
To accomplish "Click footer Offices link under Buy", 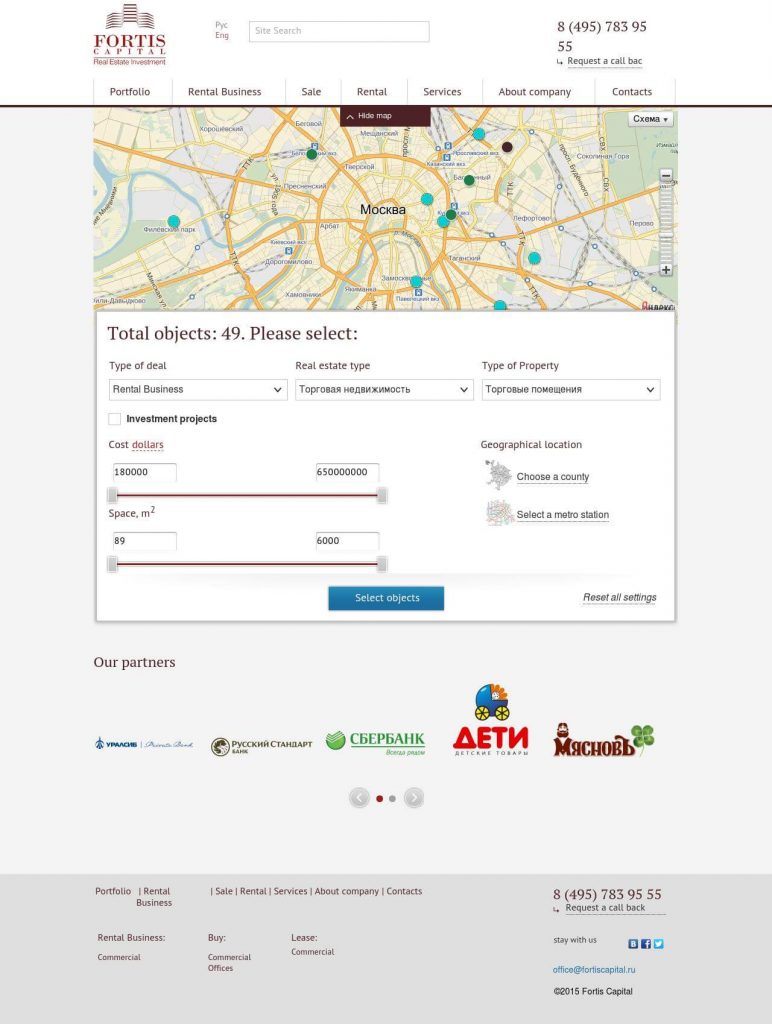I will [x=220, y=968].
